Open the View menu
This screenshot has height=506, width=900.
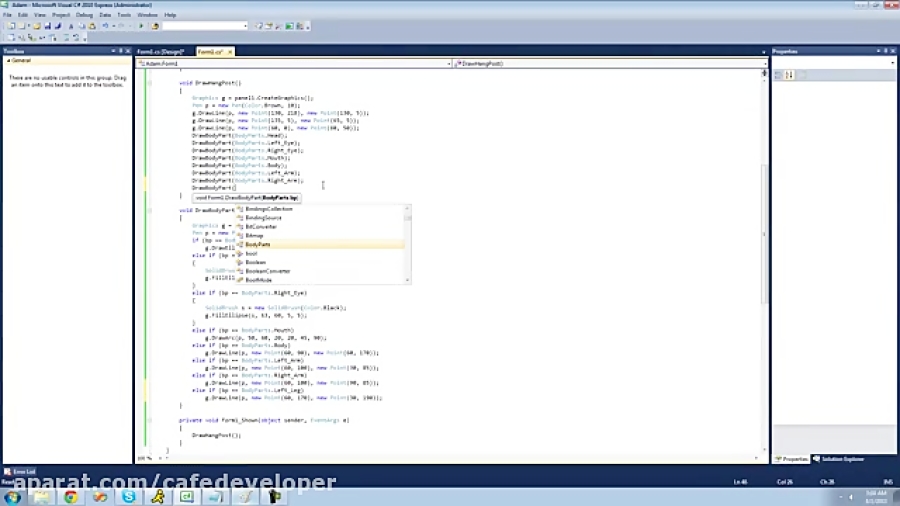tap(40, 15)
